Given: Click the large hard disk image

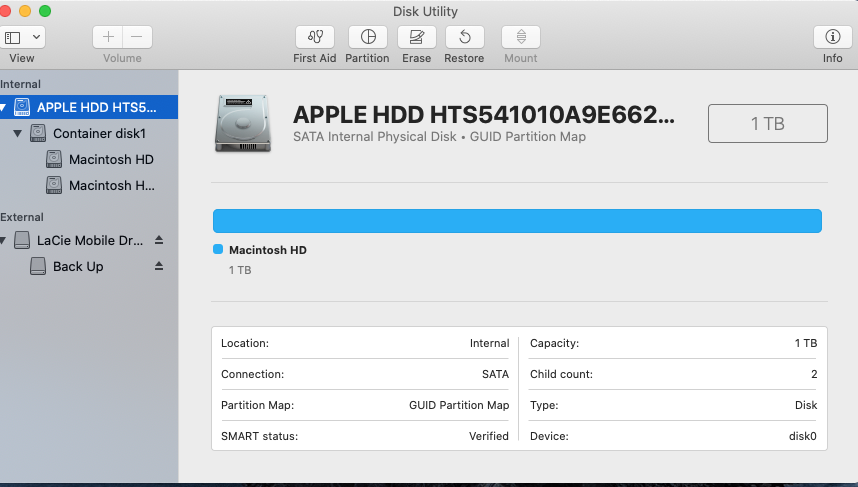Looking at the screenshot, I should (x=243, y=124).
